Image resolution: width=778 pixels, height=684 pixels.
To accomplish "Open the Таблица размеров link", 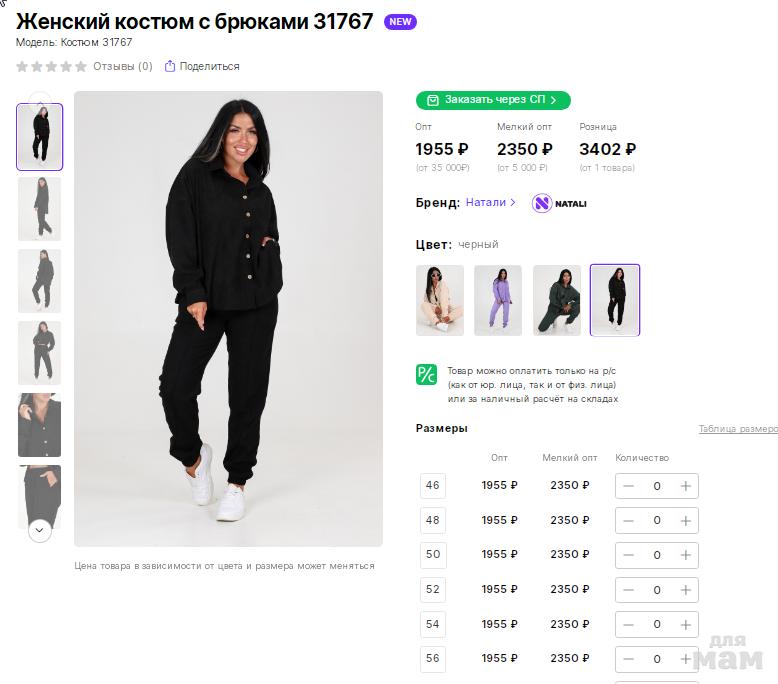I will 737,429.
